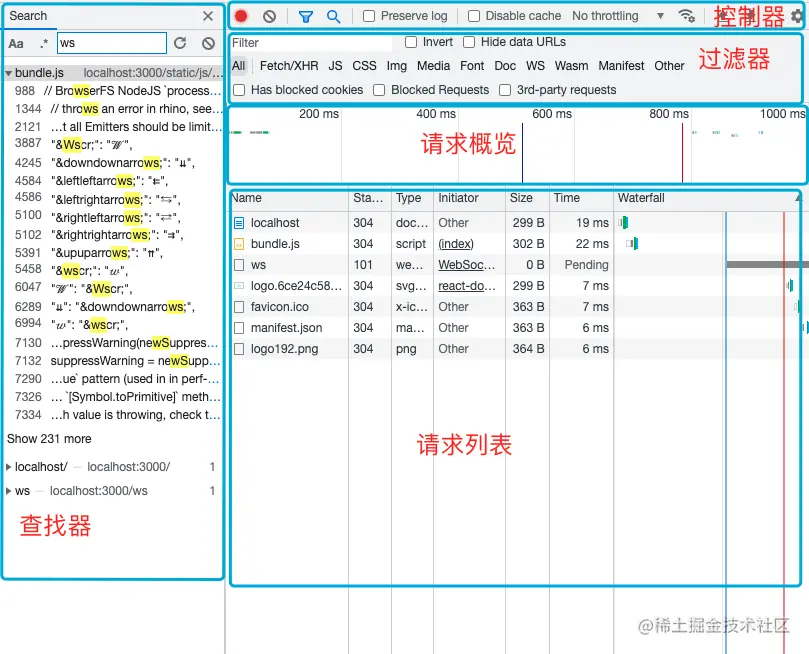The image size is (809, 654).
Task: Filter requests by JS
Action: [335, 66]
